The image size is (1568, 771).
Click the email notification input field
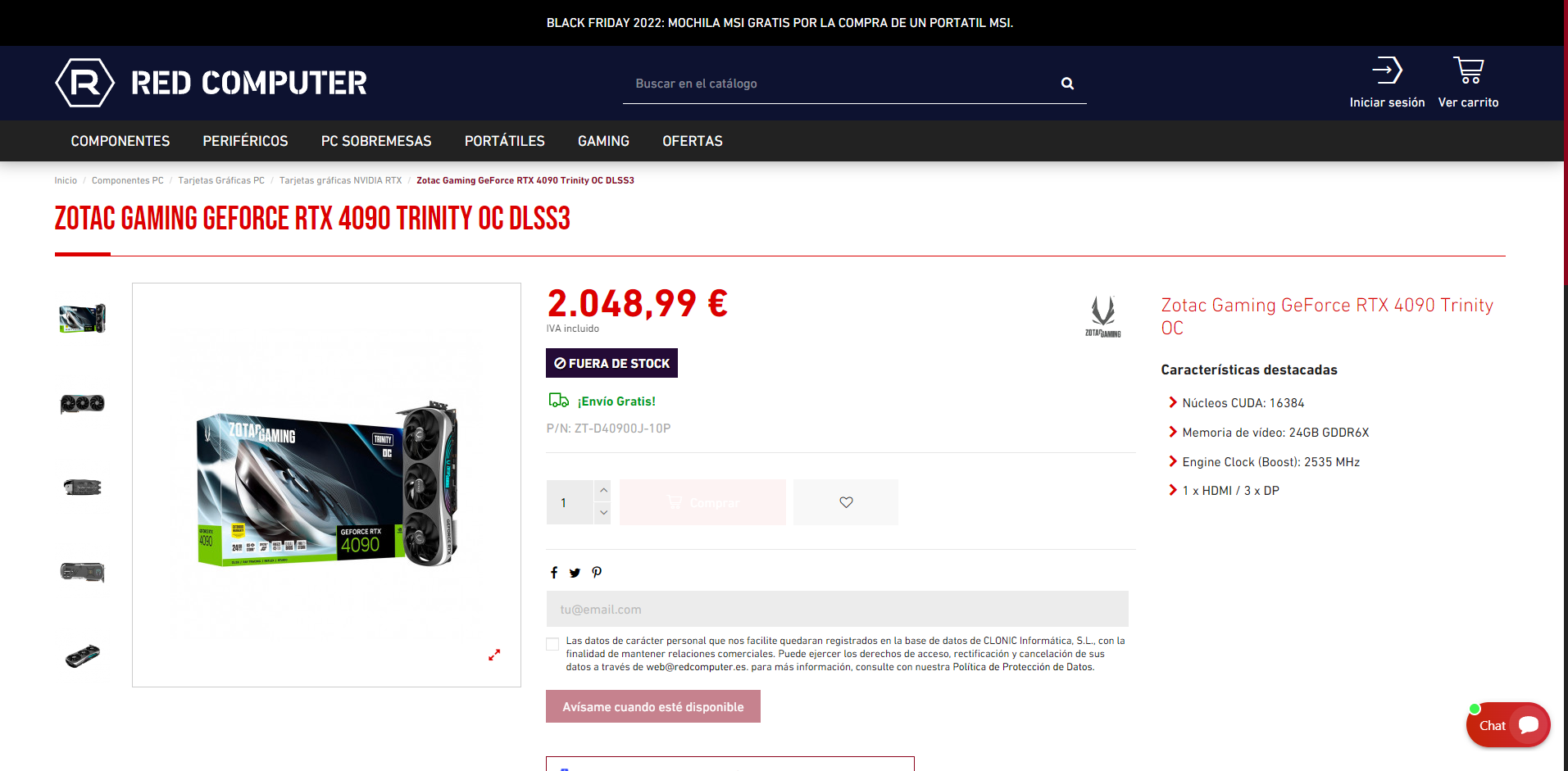pyautogui.click(x=837, y=609)
